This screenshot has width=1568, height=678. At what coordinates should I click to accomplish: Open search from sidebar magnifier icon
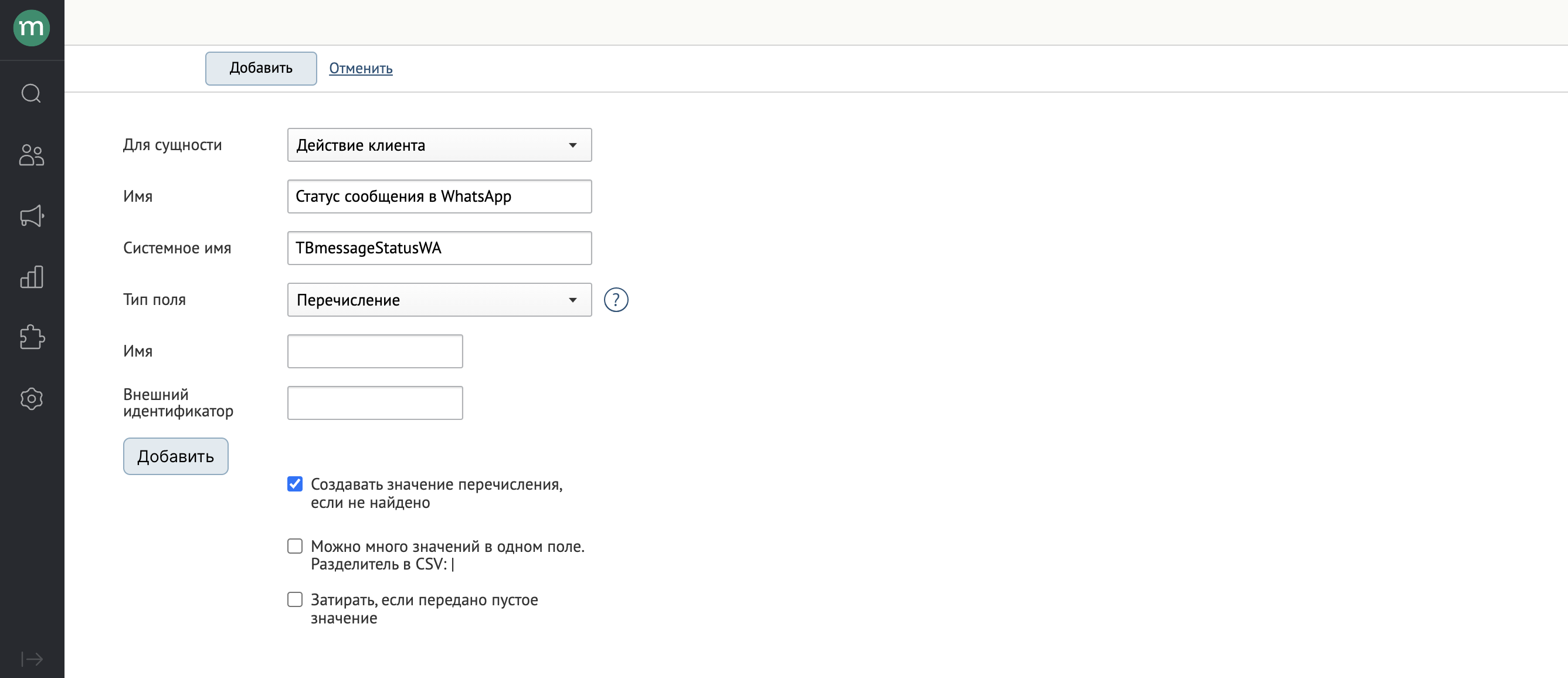click(32, 94)
